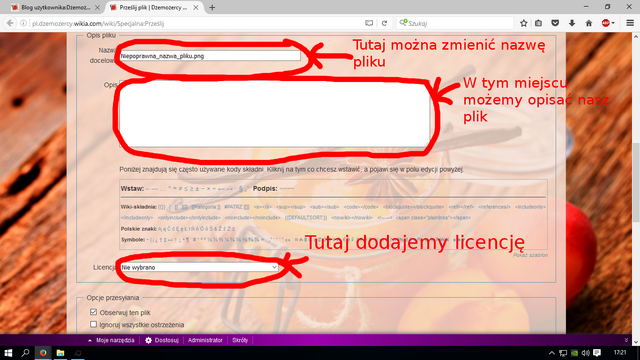The width and height of the screenshot is (640, 360).
Task: Insert the [[Kategoria:]] wiki syntax
Action: [x=206, y=207]
